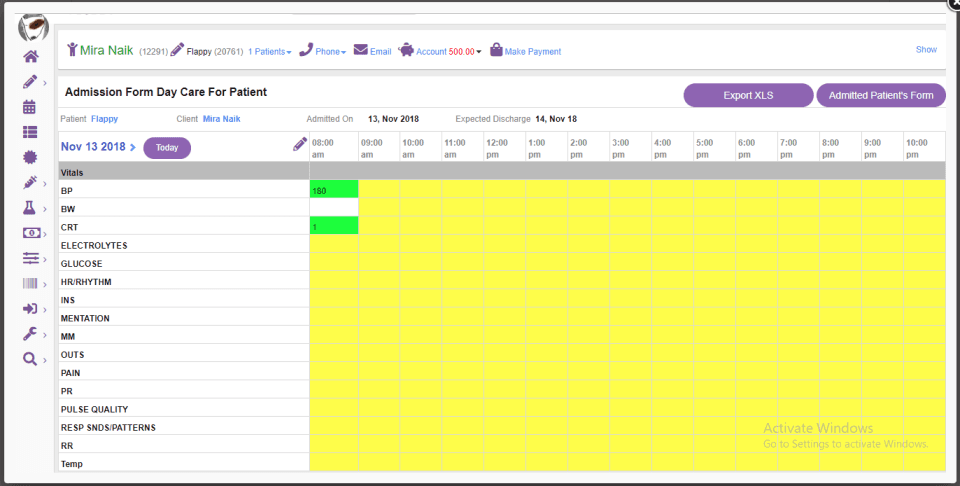Click the Export XLS button

click(748, 95)
